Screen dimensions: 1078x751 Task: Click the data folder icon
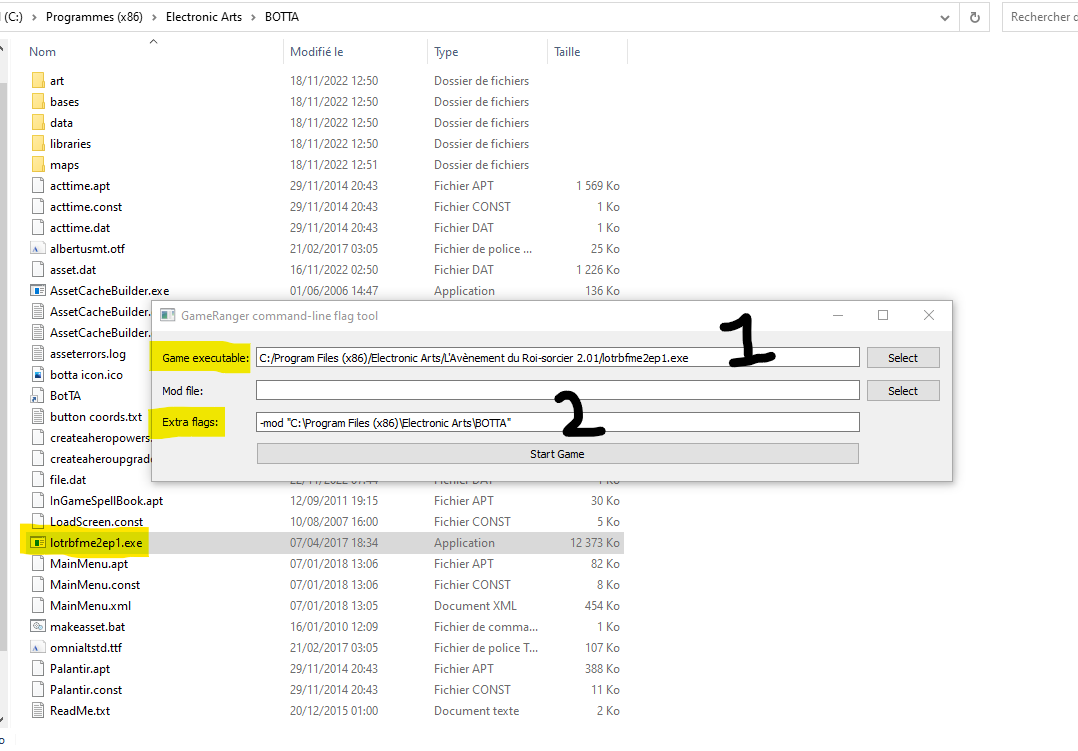[38, 122]
